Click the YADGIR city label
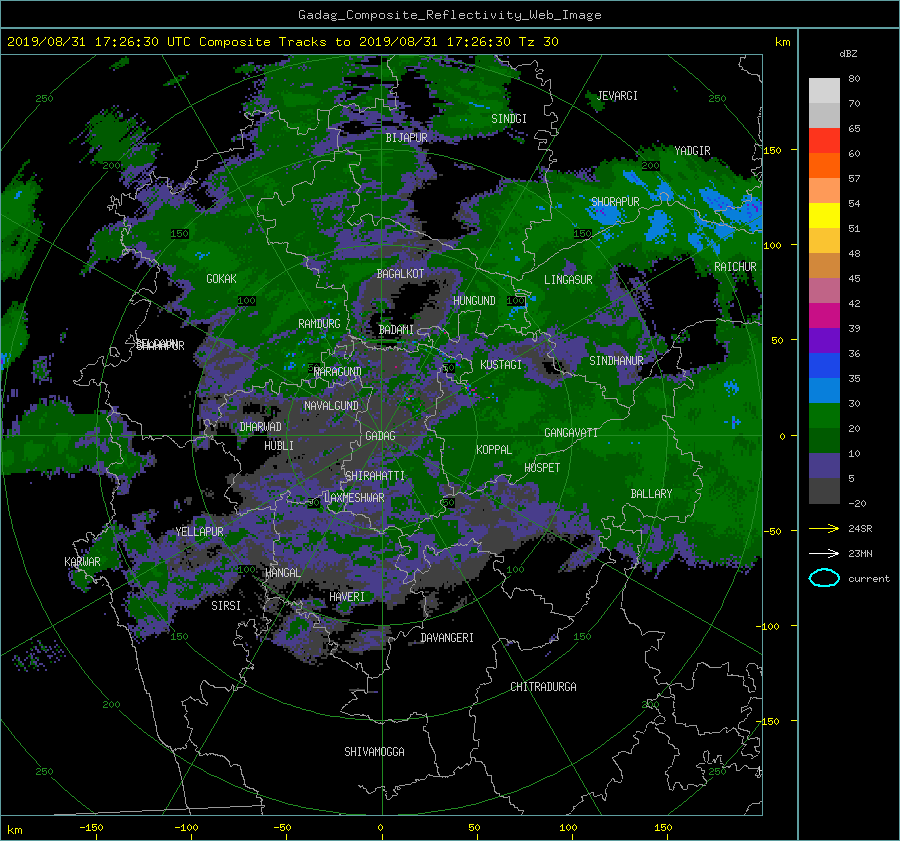Screen dimensions: 900x841 pyautogui.click(x=692, y=151)
